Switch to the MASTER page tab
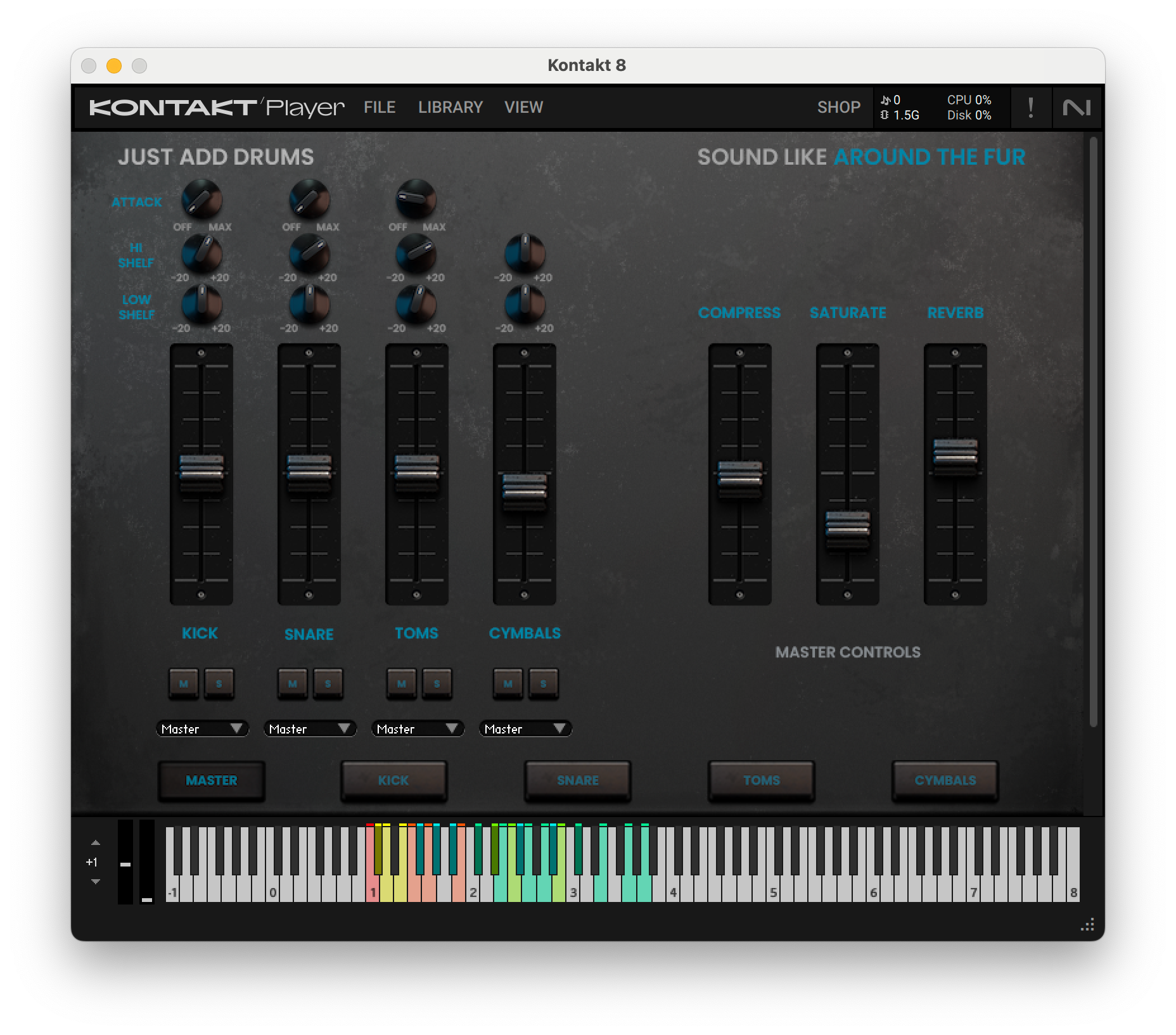Image resolution: width=1176 pixels, height=1035 pixels. tap(212, 780)
